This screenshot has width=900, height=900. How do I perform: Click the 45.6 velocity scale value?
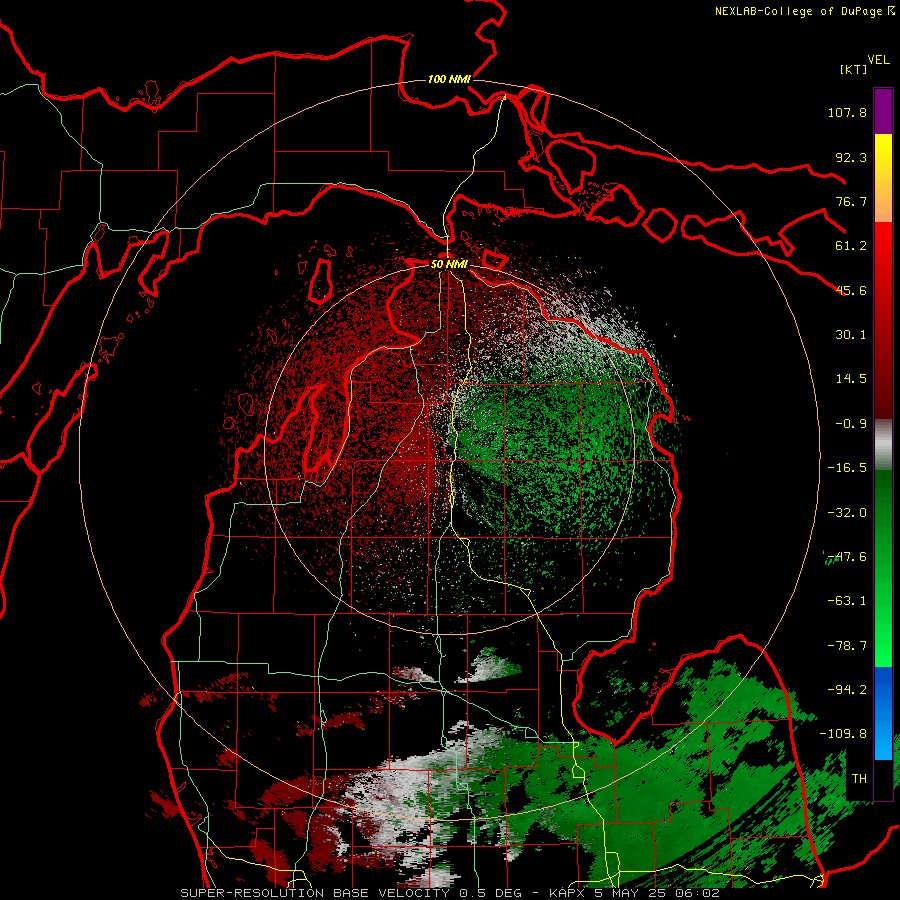pos(851,290)
